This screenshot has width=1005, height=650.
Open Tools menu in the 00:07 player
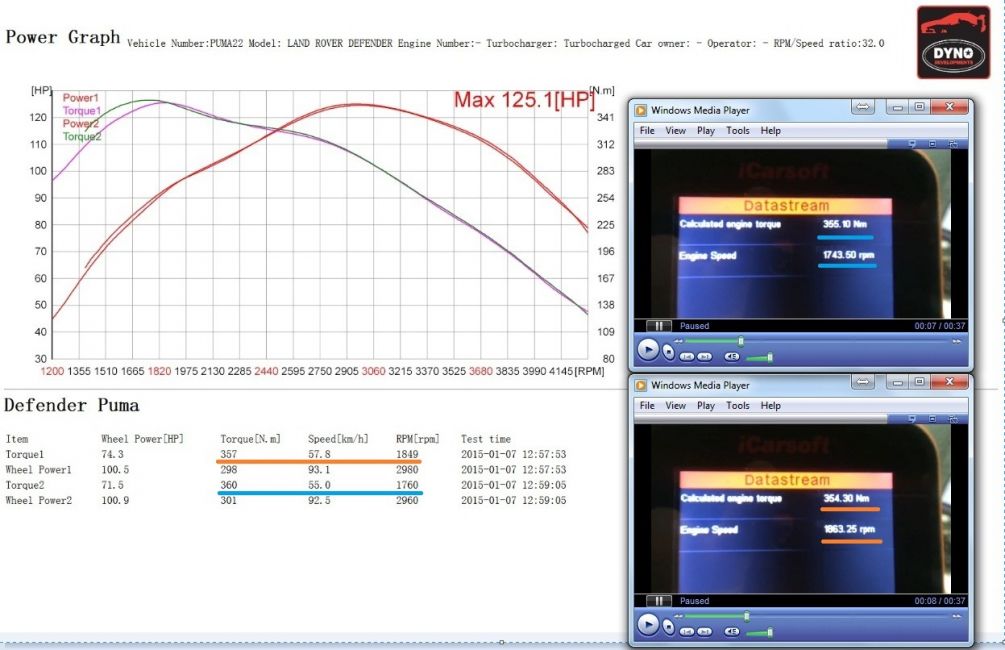(738, 131)
